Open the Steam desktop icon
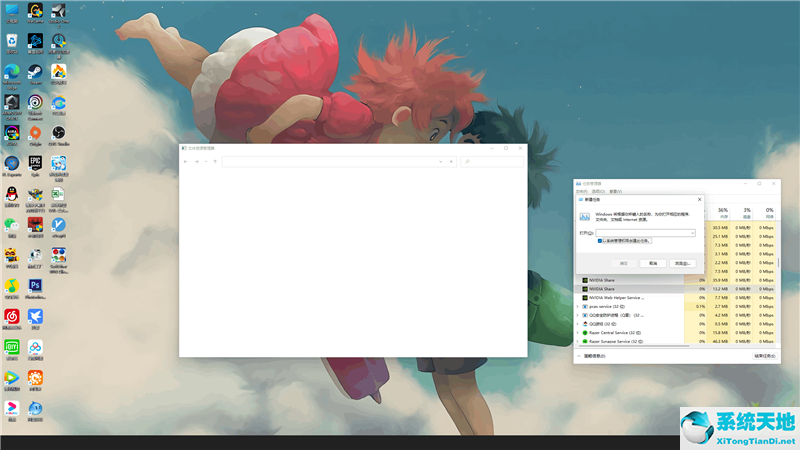The height and width of the screenshot is (450, 800). click(35, 70)
